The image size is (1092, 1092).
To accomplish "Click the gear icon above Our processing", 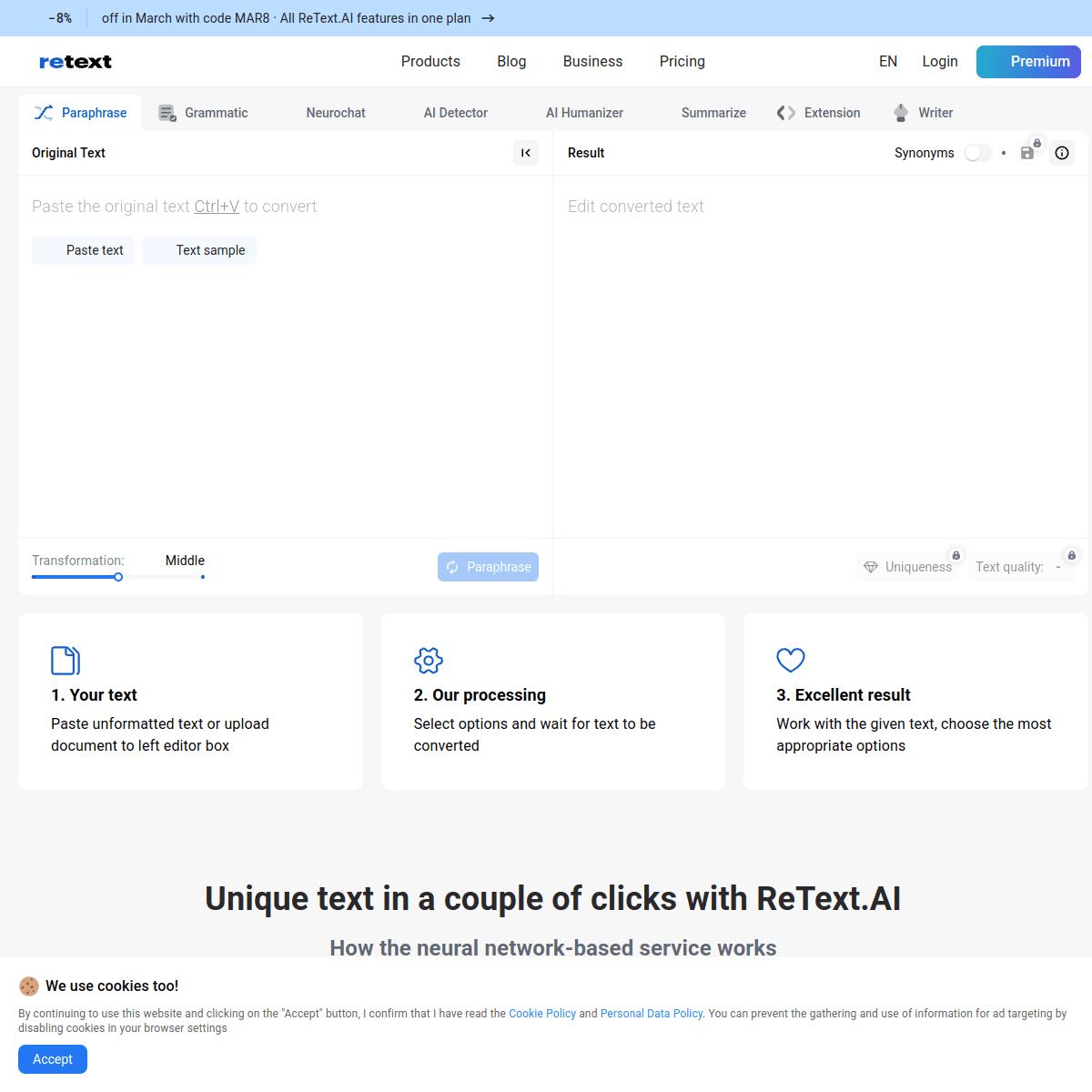I will pos(429,661).
